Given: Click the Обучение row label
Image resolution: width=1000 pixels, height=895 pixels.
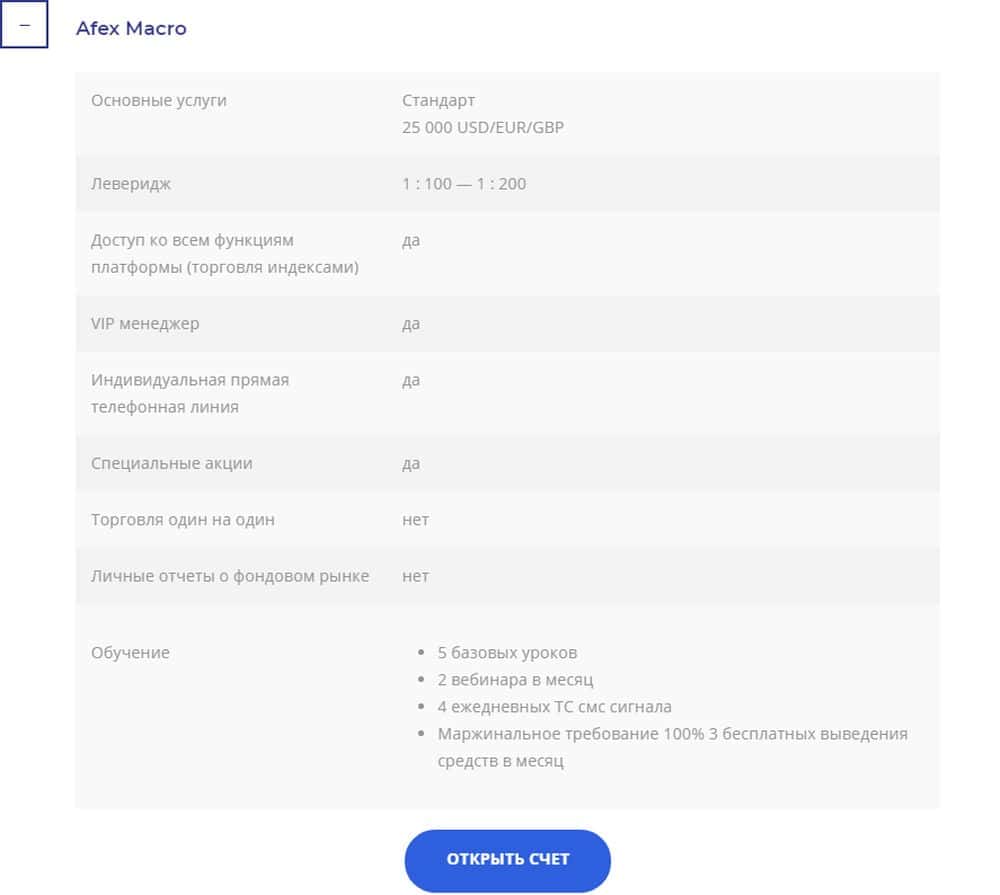Looking at the screenshot, I should pyautogui.click(x=130, y=653).
